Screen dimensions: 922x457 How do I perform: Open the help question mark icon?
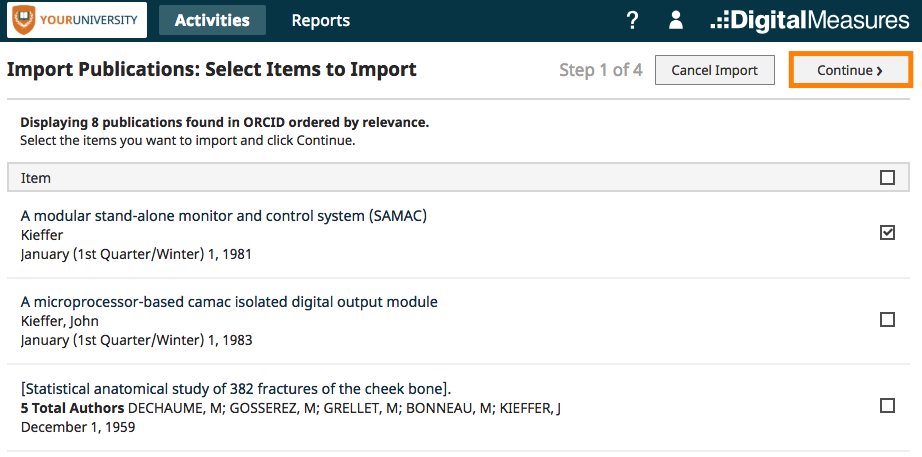click(x=632, y=21)
